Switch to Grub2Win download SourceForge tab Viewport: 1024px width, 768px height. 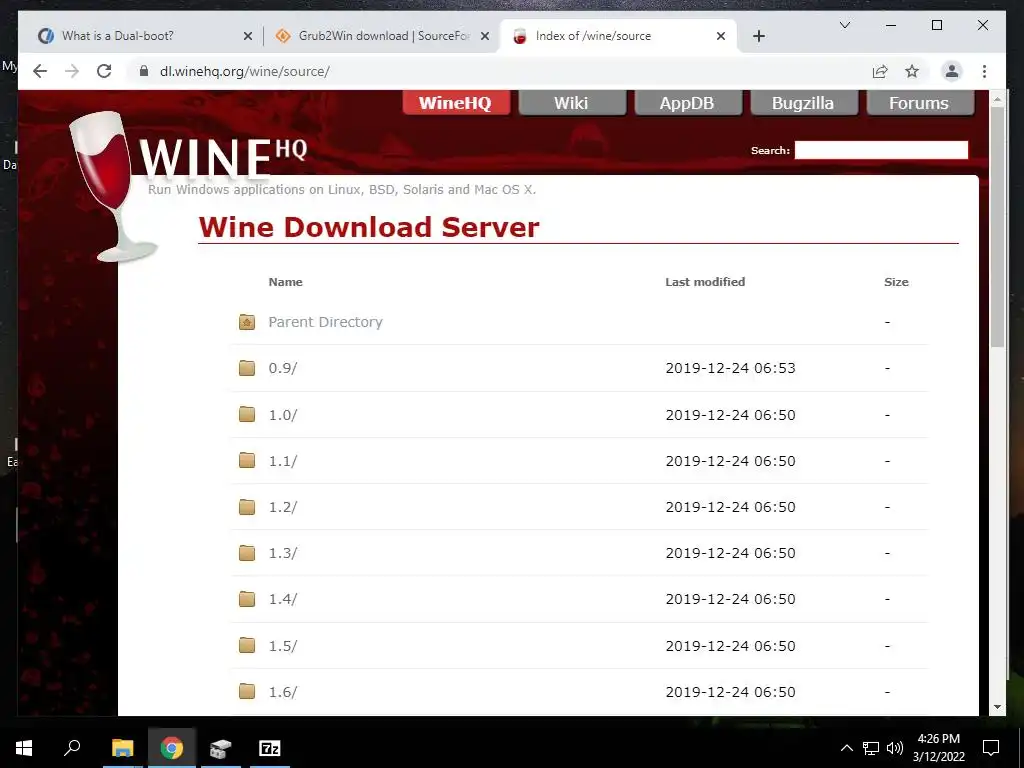tap(384, 36)
